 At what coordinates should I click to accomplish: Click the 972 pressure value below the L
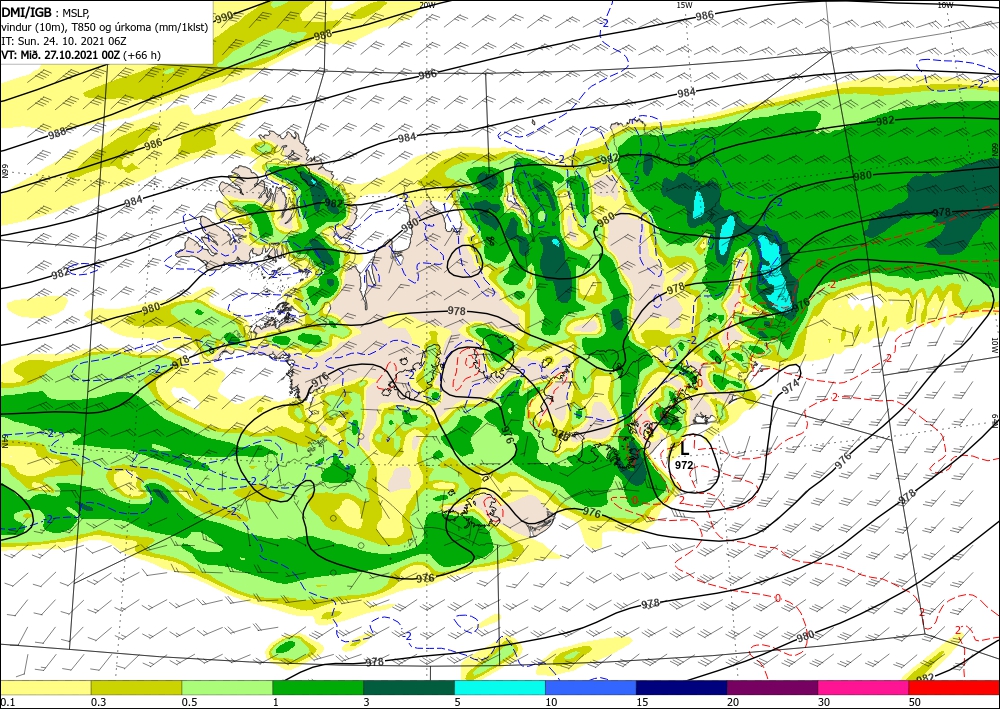[684, 465]
